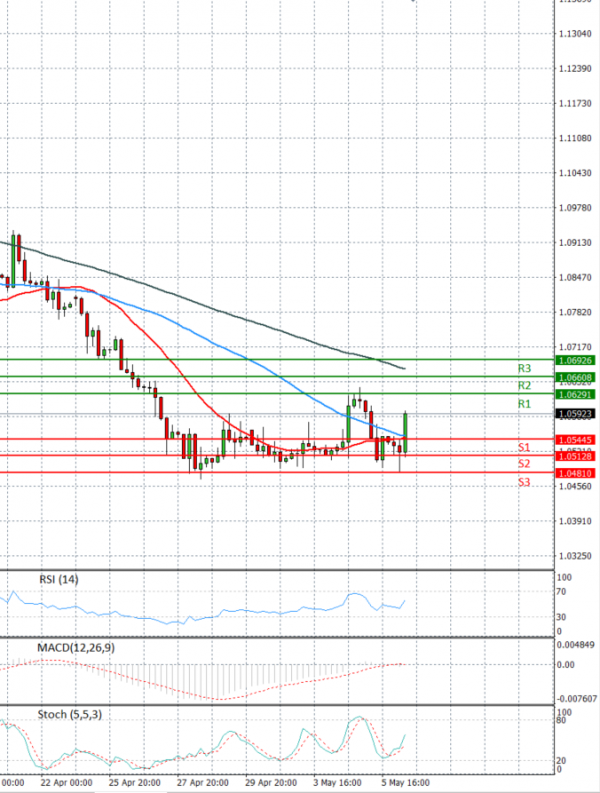The height and width of the screenshot is (793, 600).
Task: Click the Stoch scale value 20
Action: (x=561, y=761)
